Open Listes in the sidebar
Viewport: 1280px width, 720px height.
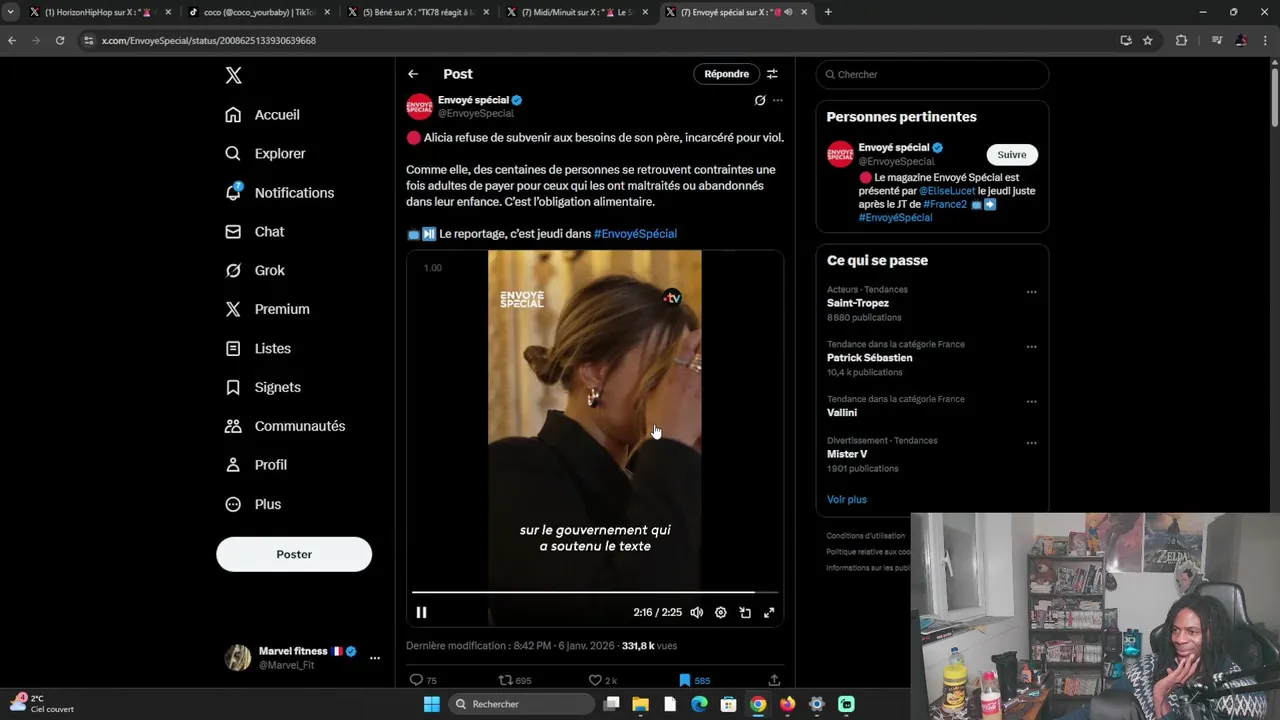pyautogui.click(x=259, y=349)
